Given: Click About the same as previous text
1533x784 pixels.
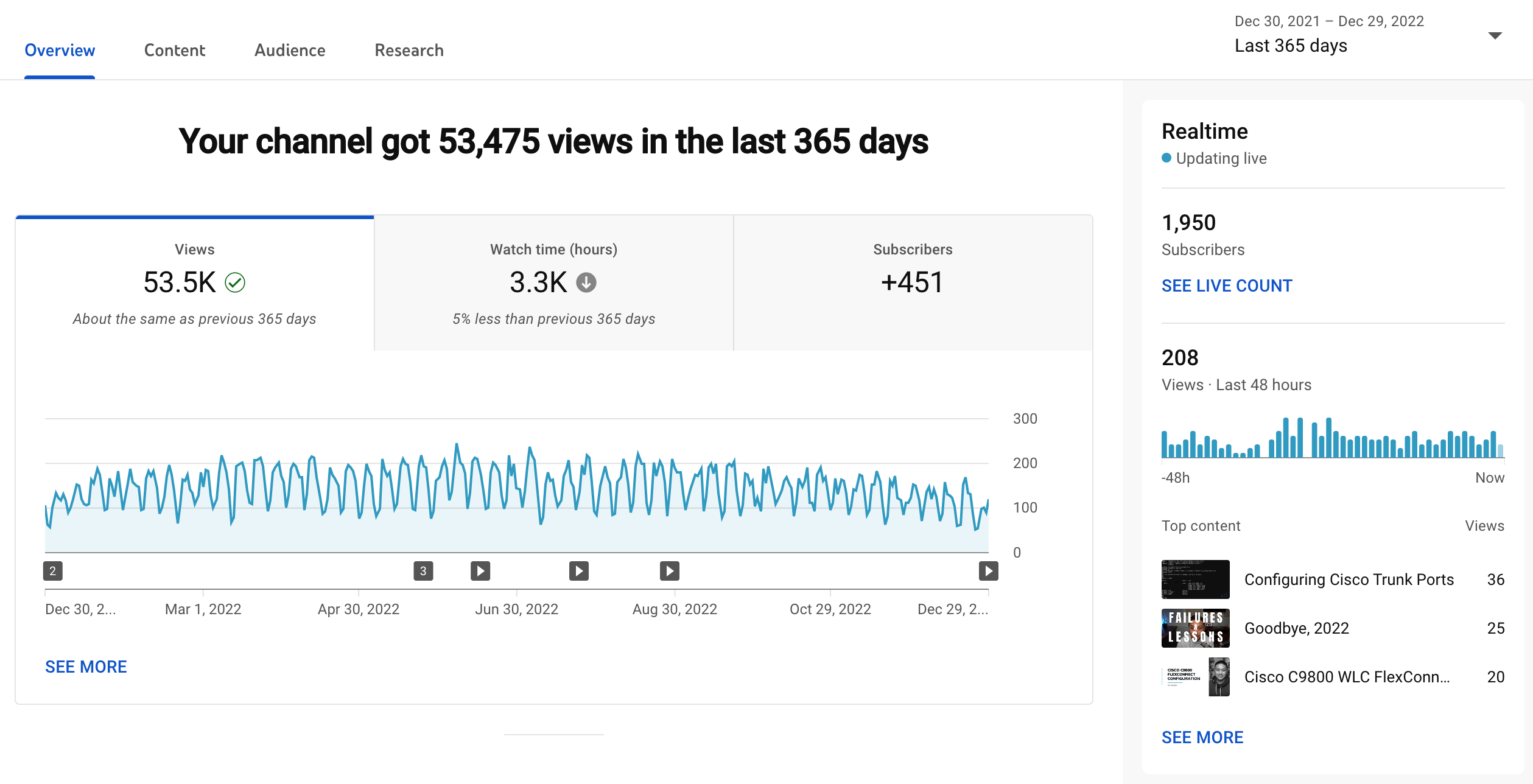Looking at the screenshot, I should [195, 319].
